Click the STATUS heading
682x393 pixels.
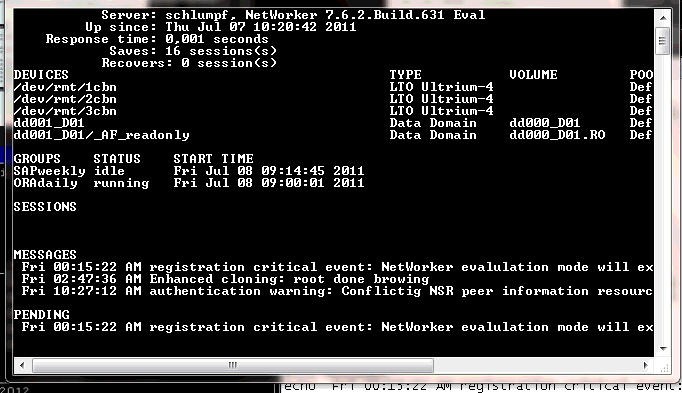click(117, 159)
